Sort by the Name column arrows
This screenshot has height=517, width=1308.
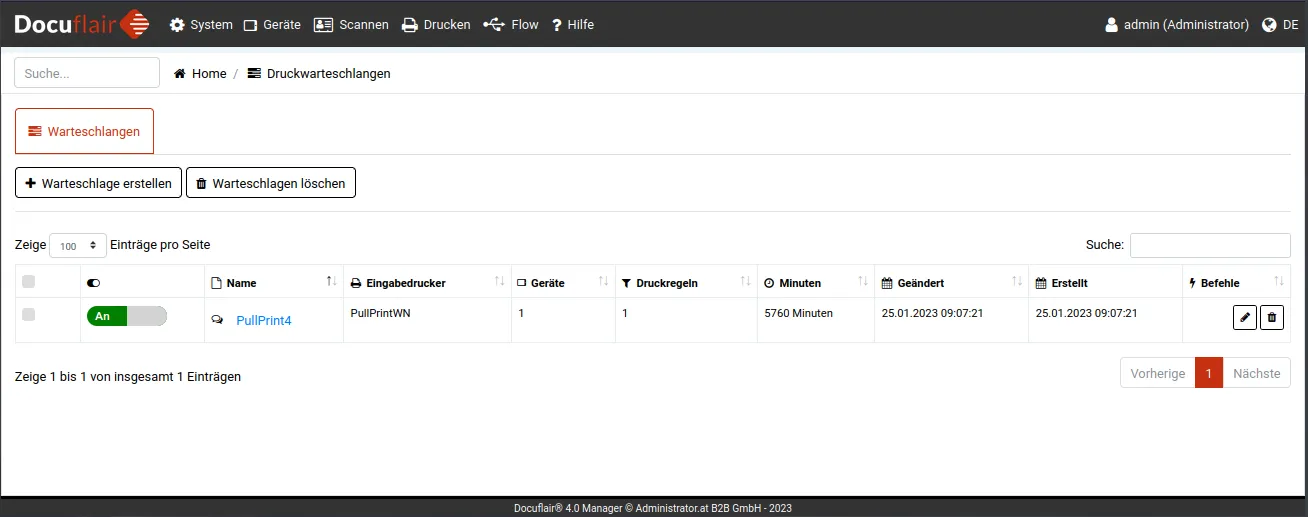coord(331,282)
